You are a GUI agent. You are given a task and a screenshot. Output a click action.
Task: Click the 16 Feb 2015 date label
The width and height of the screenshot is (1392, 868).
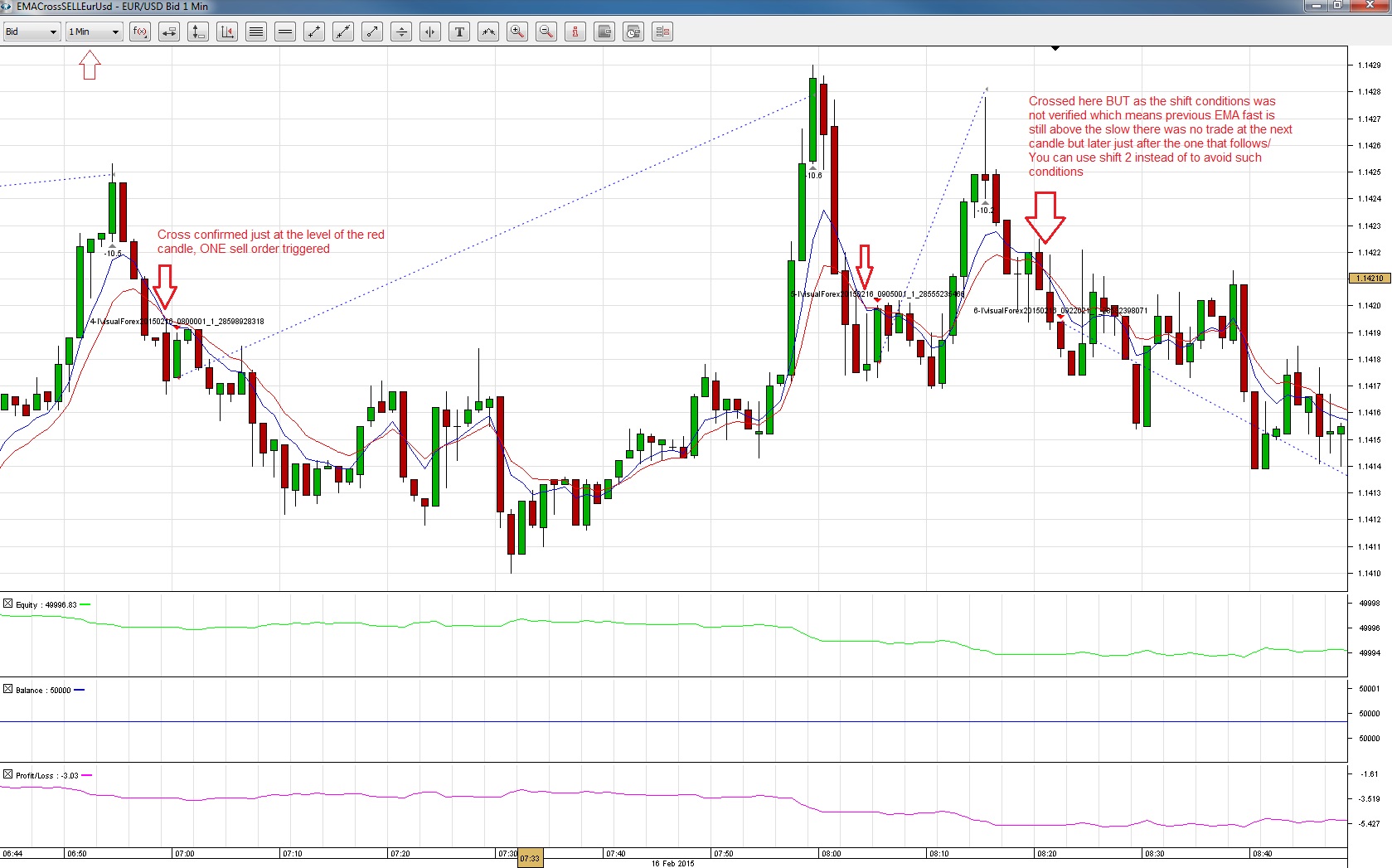(672, 863)
